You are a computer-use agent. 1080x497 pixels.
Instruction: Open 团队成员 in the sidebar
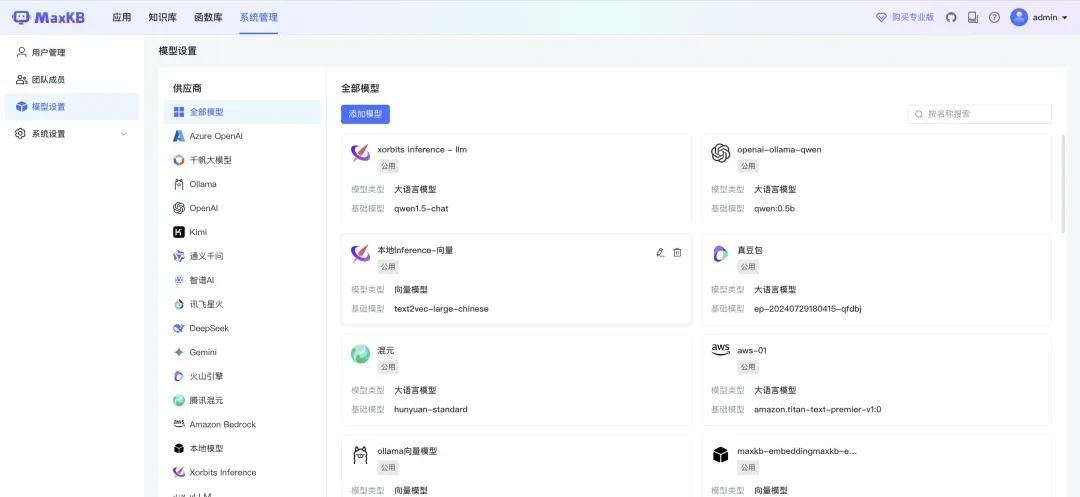click(72, 80)
